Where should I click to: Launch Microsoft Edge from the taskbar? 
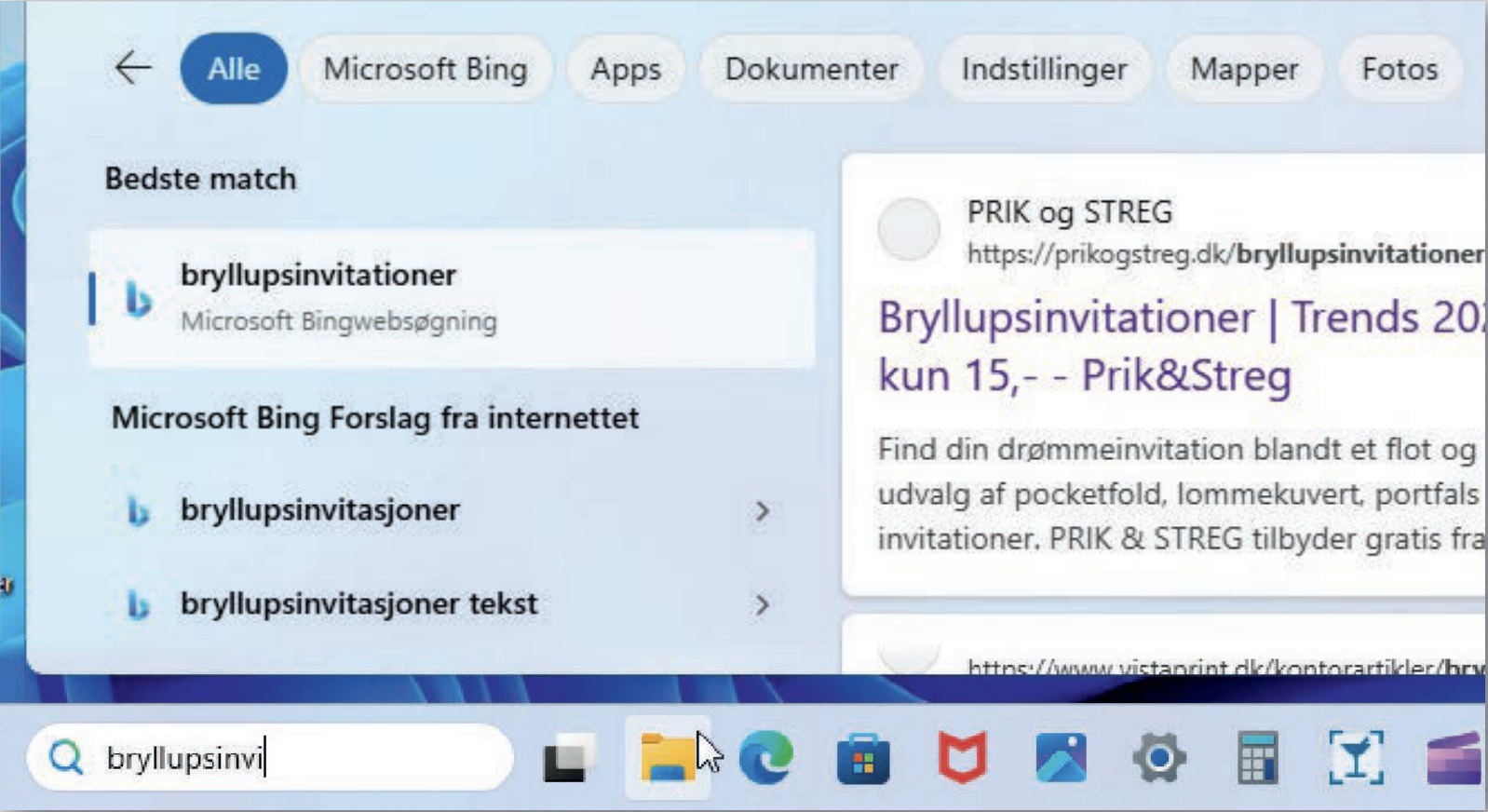coord(765,757)
